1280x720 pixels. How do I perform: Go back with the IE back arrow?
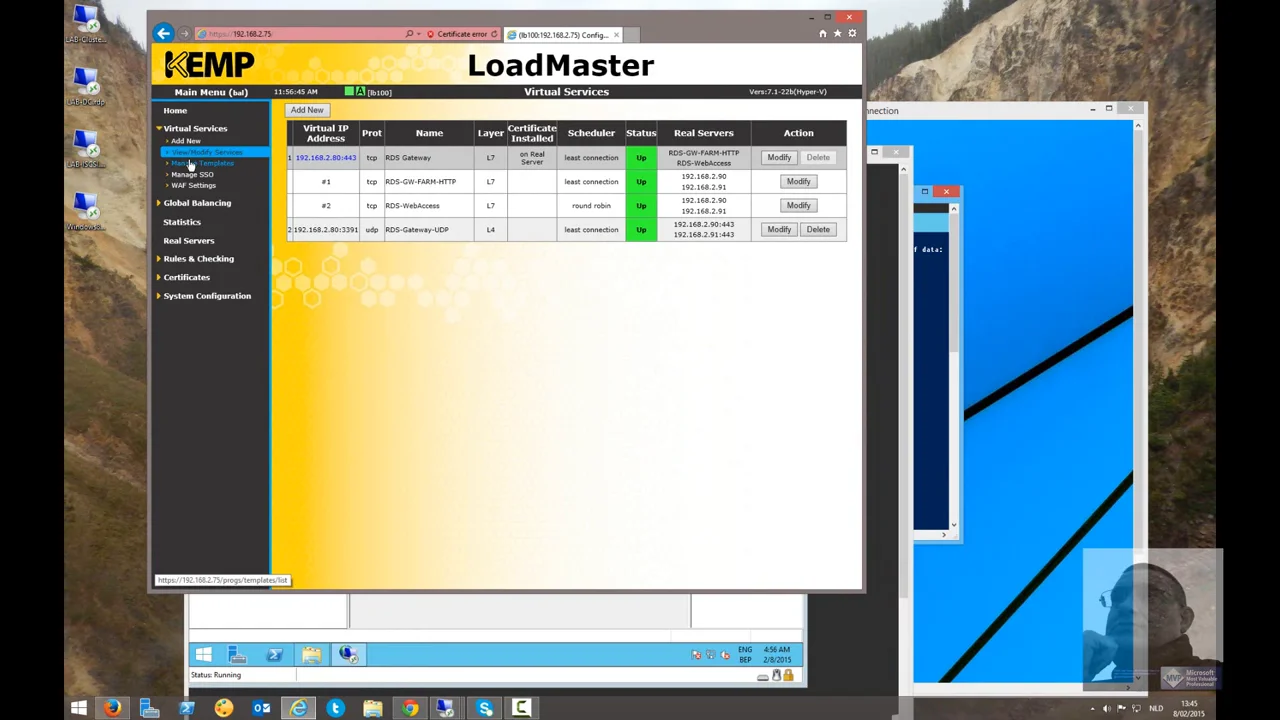[x=163, y=34]
